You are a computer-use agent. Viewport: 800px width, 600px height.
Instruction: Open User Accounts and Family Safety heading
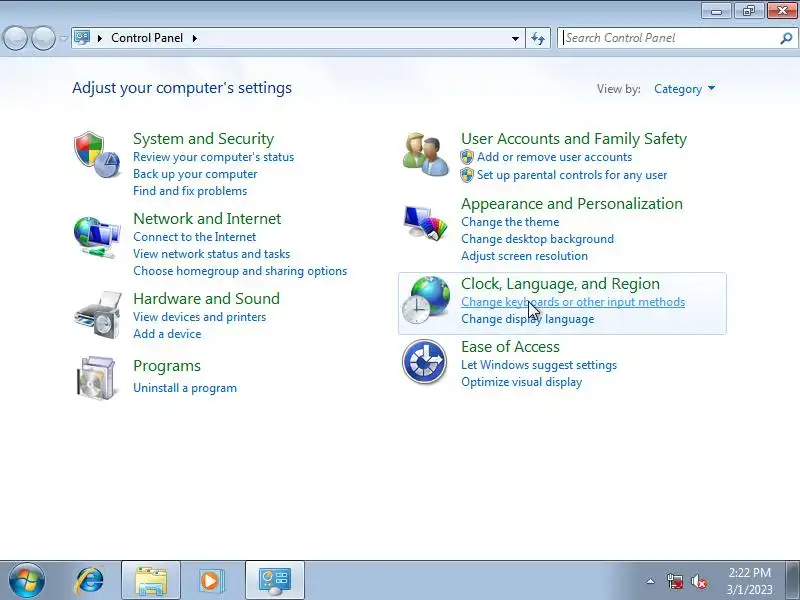(574, 139)
